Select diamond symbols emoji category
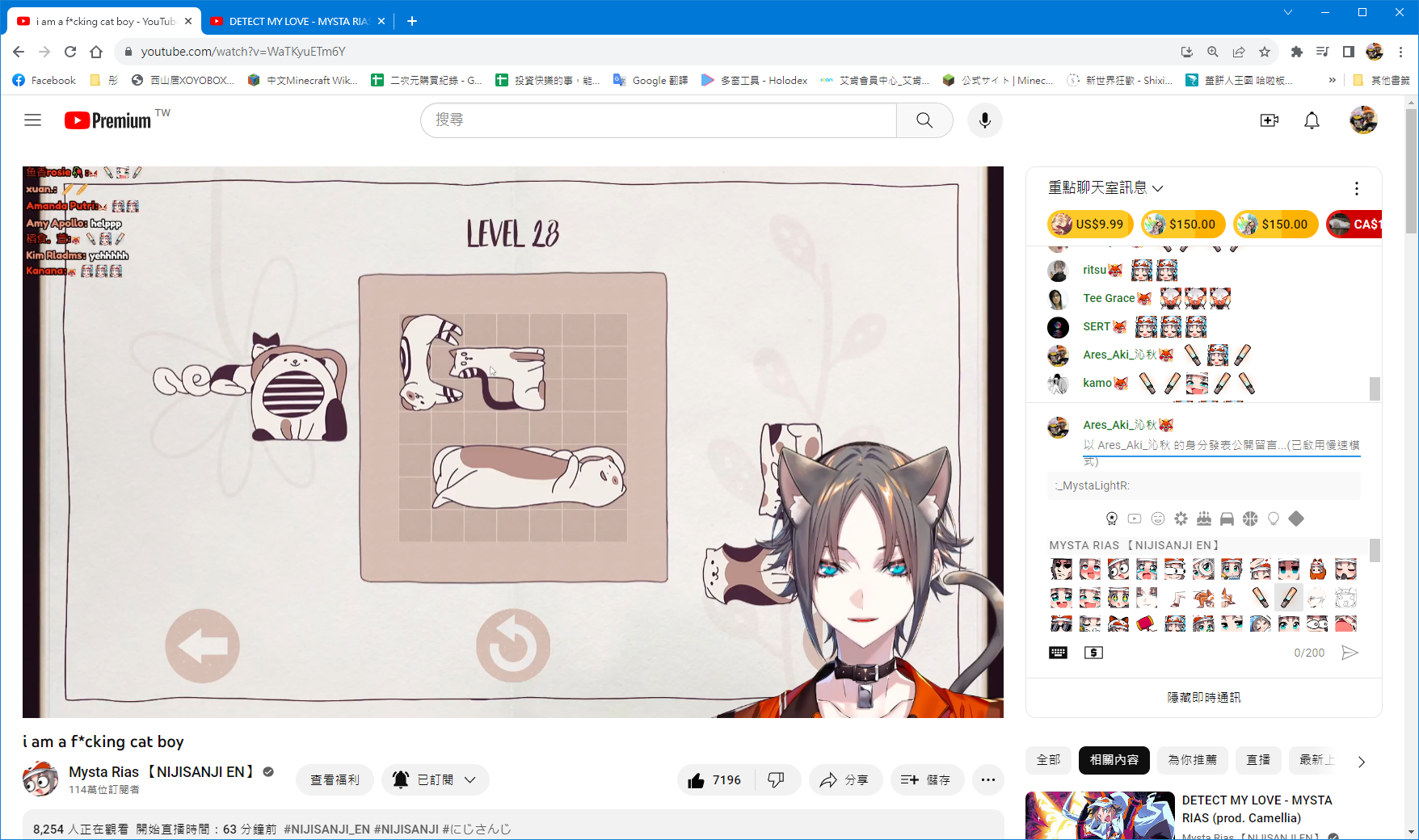 point(1296,519)
